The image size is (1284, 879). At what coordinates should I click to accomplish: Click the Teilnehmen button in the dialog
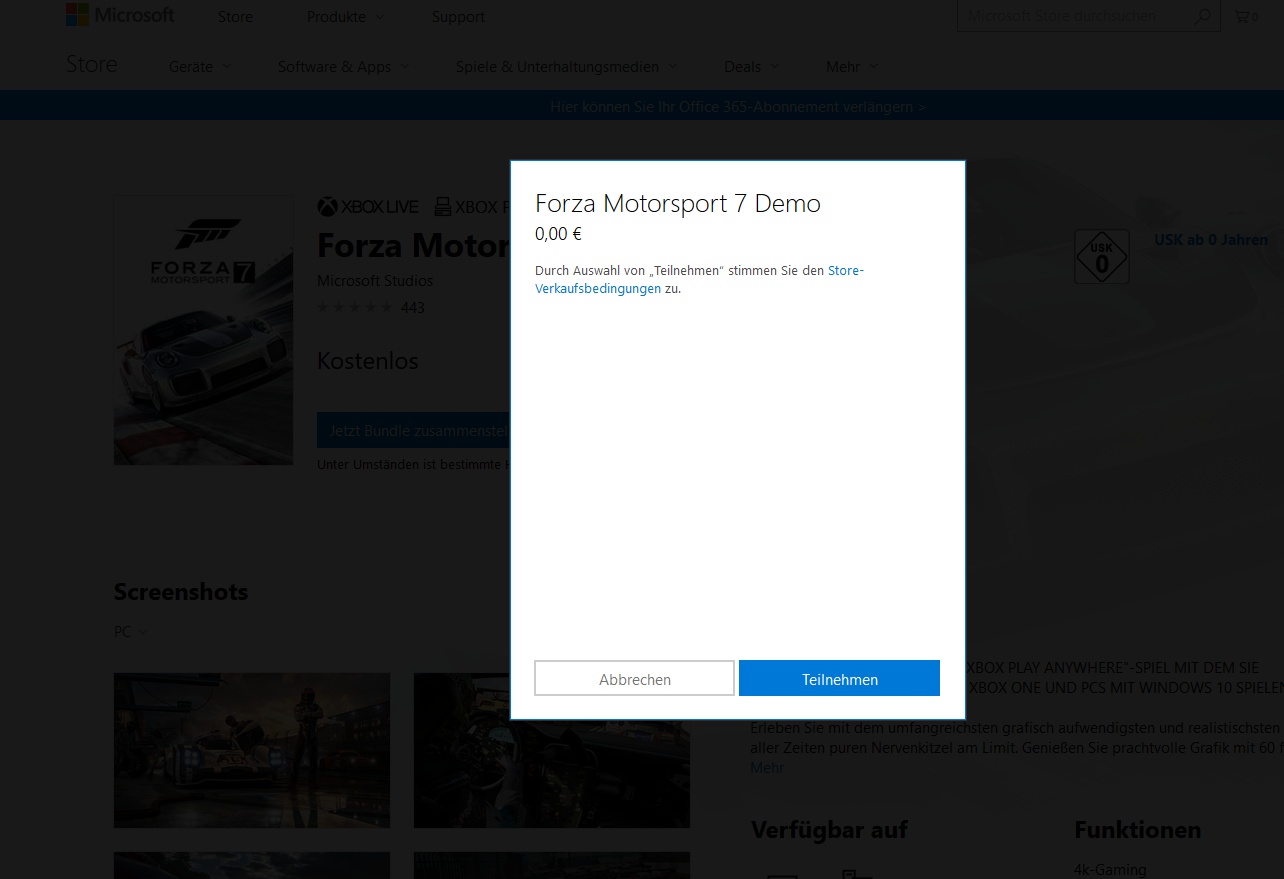pos(839,678)
